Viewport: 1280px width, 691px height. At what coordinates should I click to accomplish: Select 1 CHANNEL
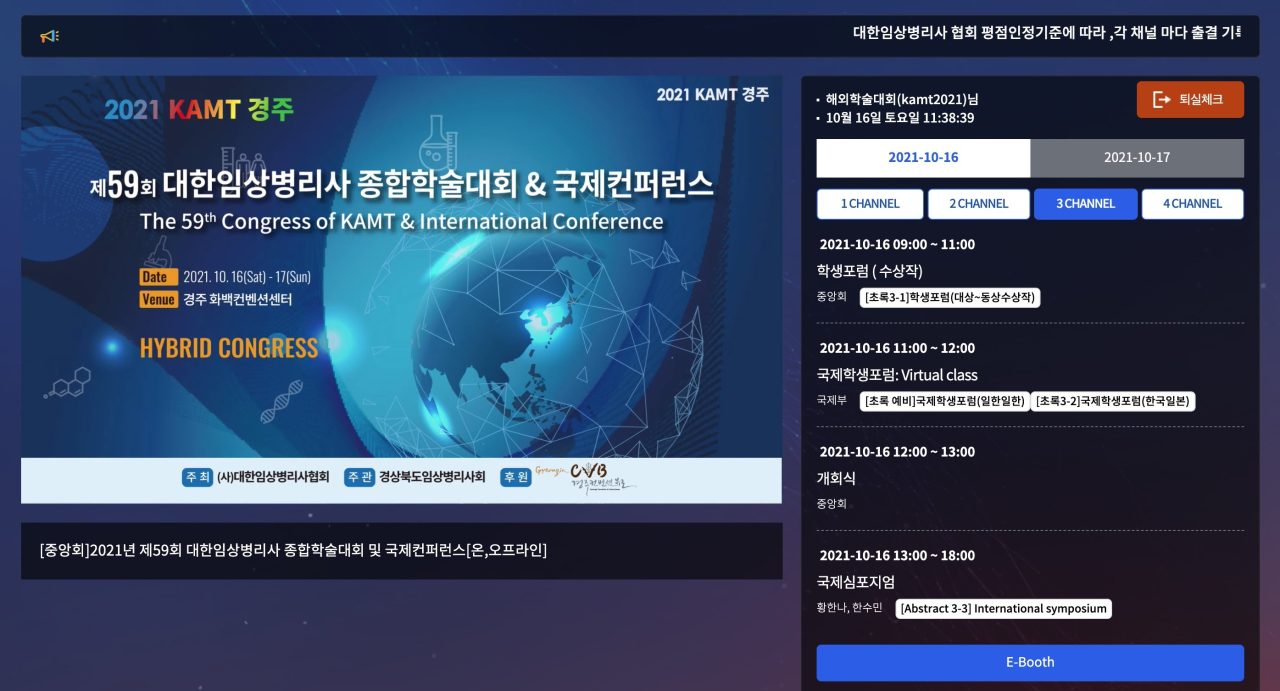pyautogui.click(x=869, y=204)
